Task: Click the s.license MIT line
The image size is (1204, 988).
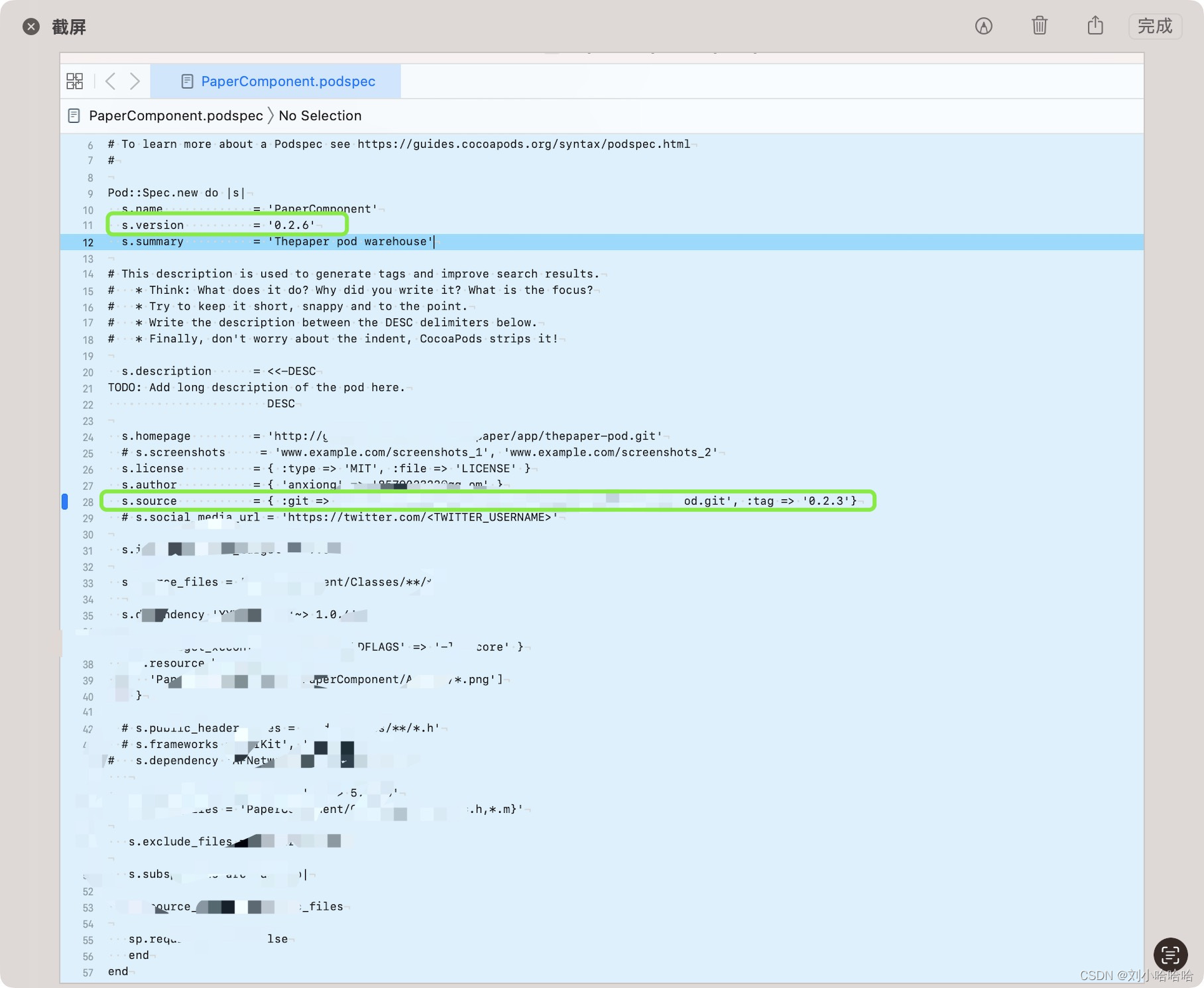Action: coord(326,468)
